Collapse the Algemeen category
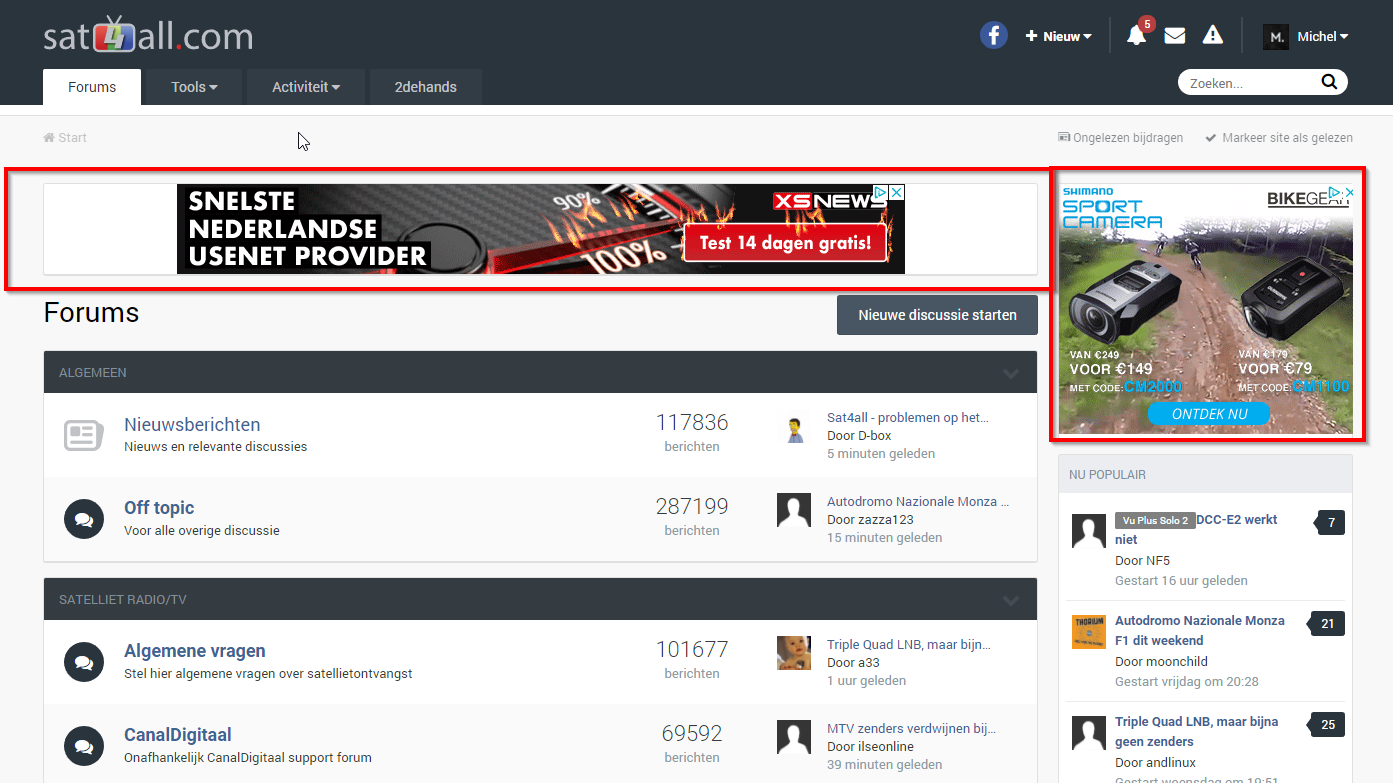 (1011, 373)
